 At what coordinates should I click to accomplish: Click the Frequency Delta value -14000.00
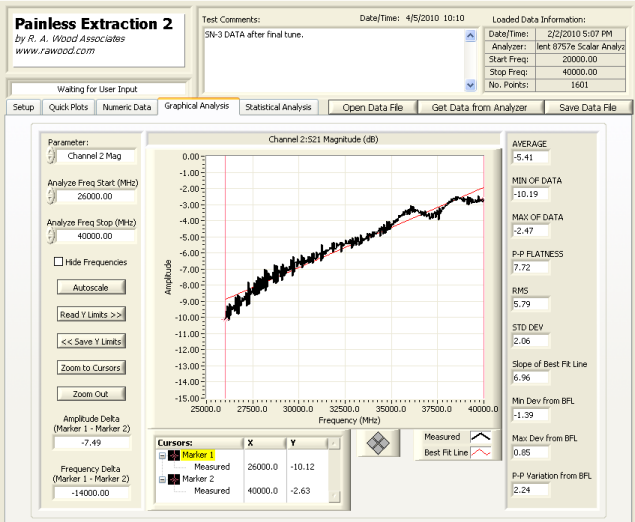click(x=92, y=493)
